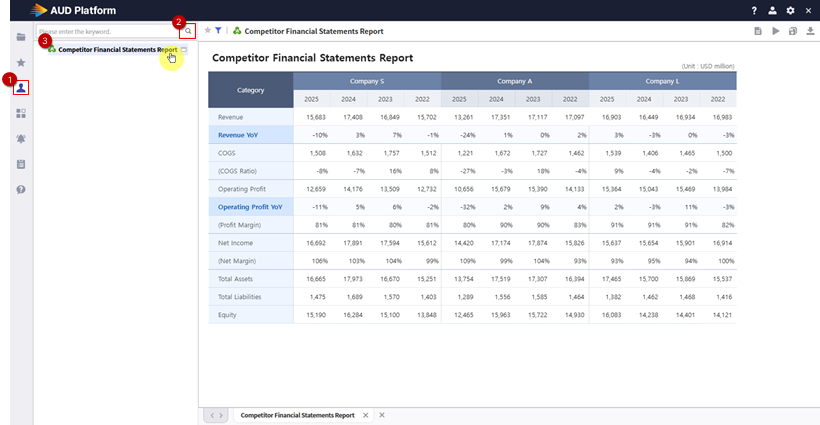Image resolution: width=820 pixels, height=425 pixels.
Task: Open the folder view in left sidebar
Action: [x=21, y=36]
